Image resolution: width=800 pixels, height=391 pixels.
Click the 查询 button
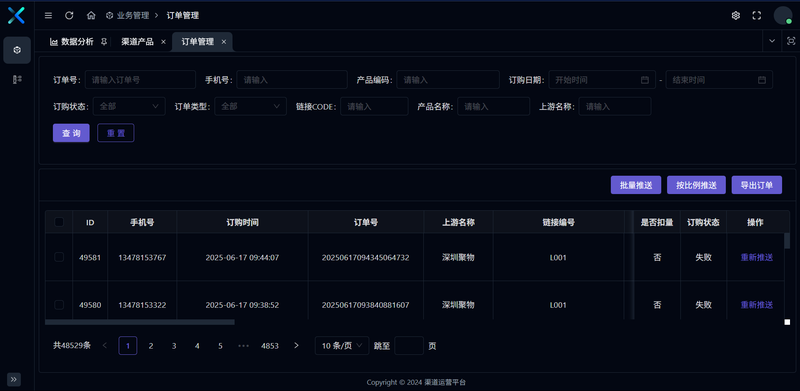point(71,133)
